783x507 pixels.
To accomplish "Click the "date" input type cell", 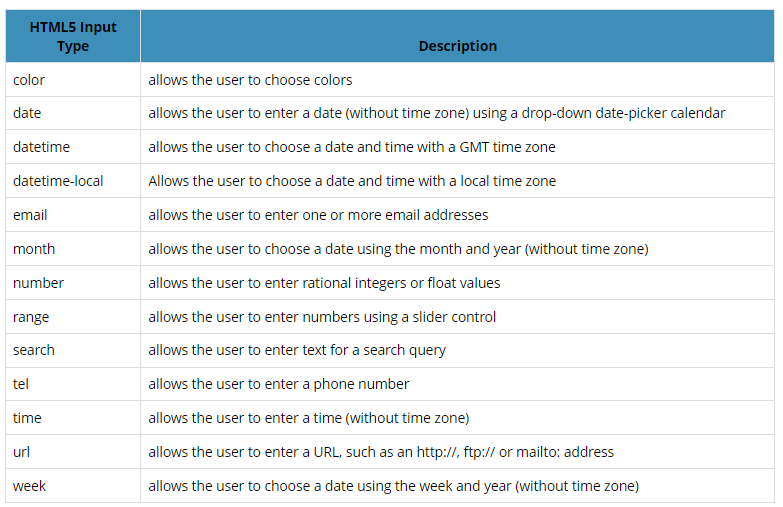I will click(x=27, y=113).
